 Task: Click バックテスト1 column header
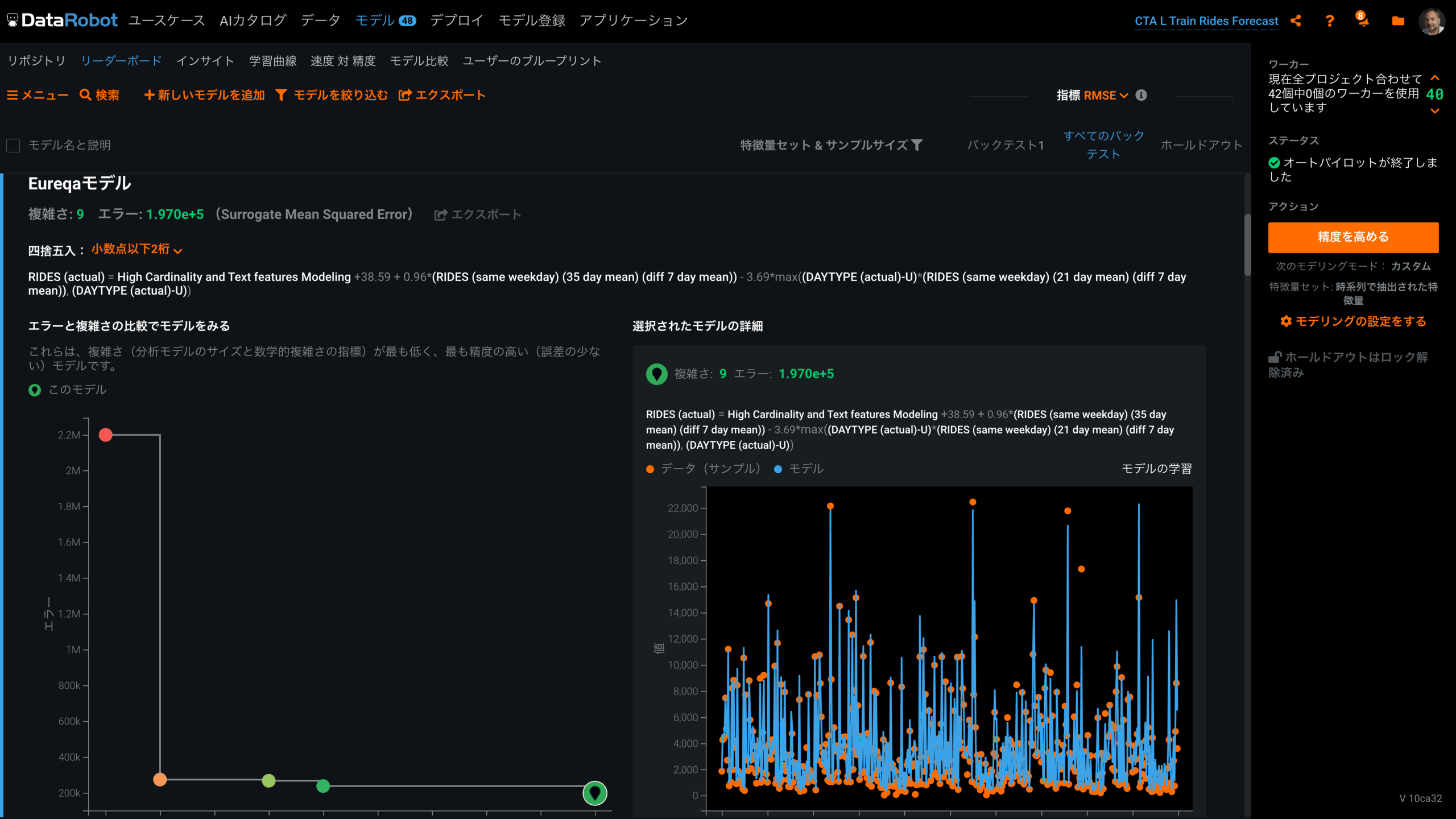pyautogui.click(x=1006, y=145)
